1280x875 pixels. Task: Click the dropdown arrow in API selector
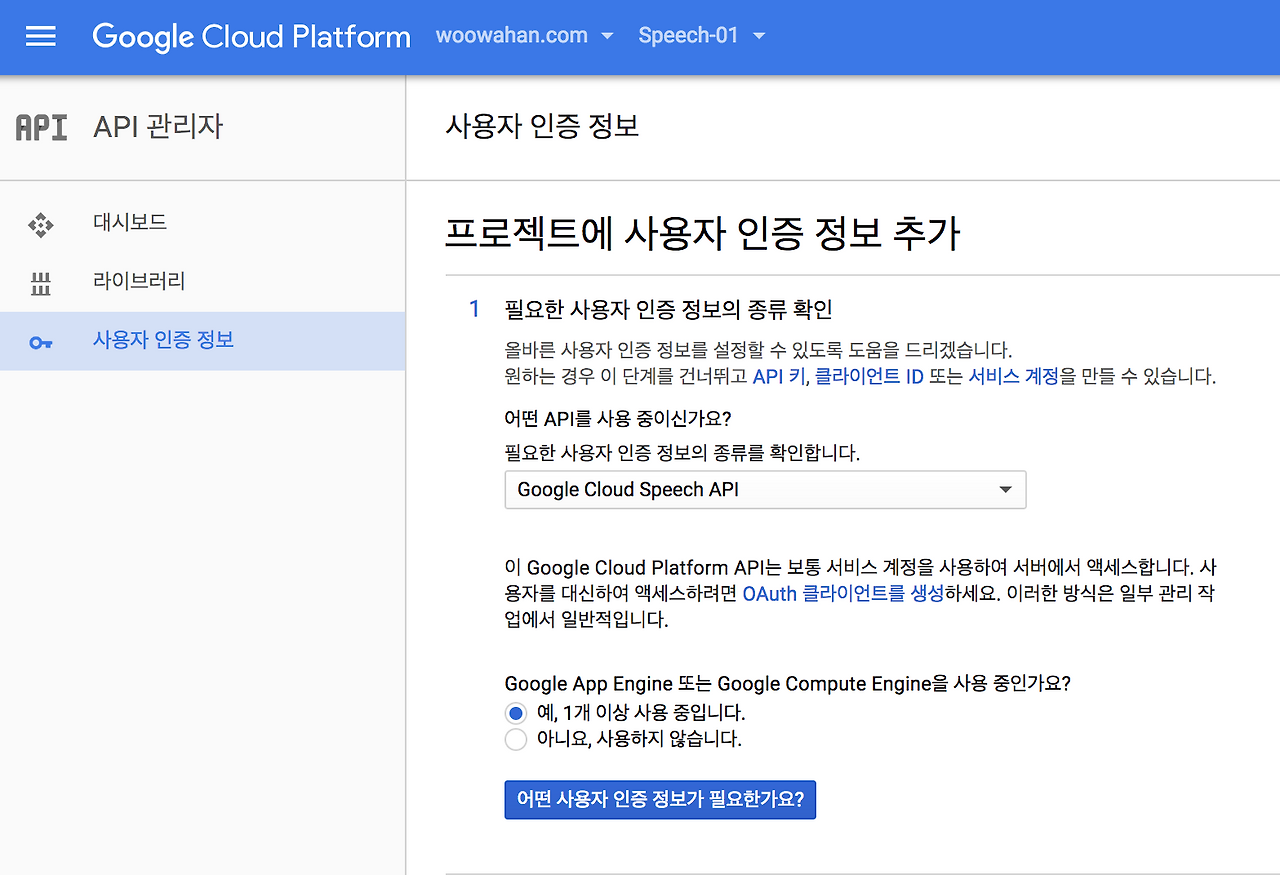[x=1005, y=490]
